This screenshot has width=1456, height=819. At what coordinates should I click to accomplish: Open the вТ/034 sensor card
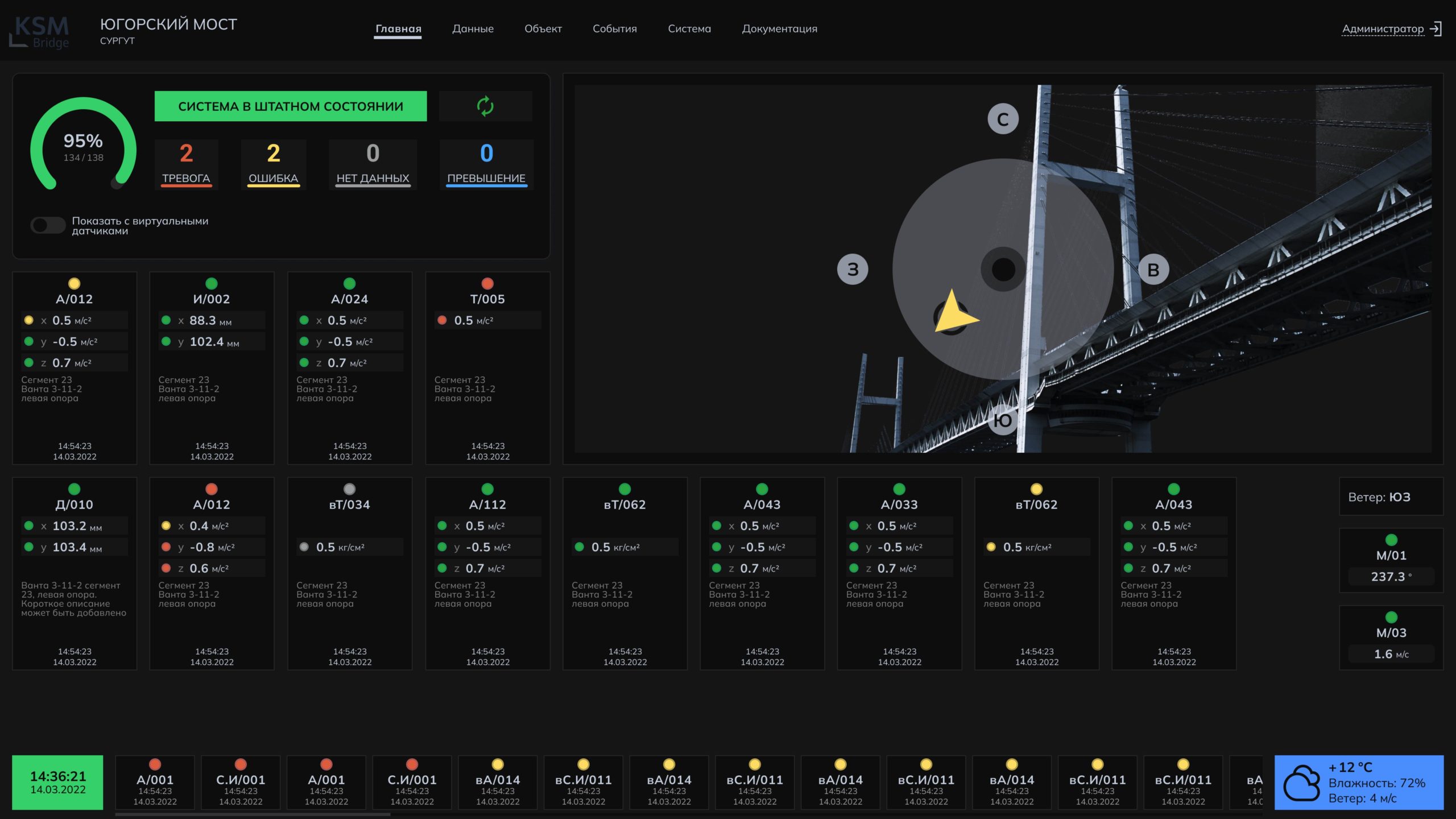point(349,573)
